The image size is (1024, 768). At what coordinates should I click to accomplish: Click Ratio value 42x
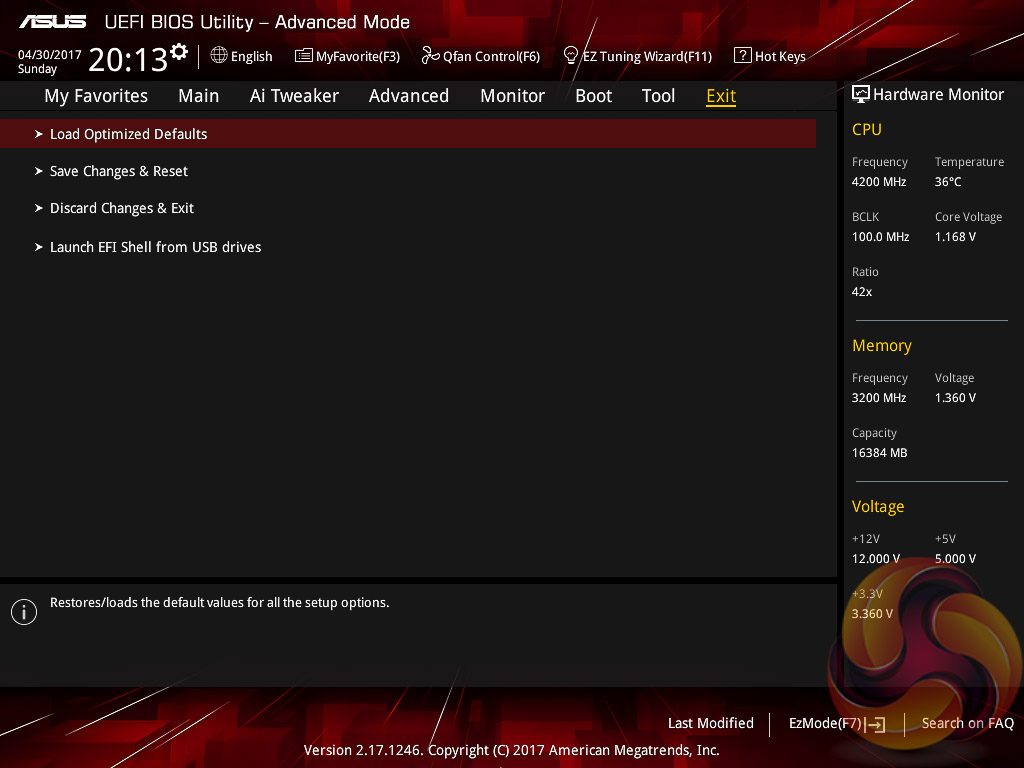(x=862, y=292)
